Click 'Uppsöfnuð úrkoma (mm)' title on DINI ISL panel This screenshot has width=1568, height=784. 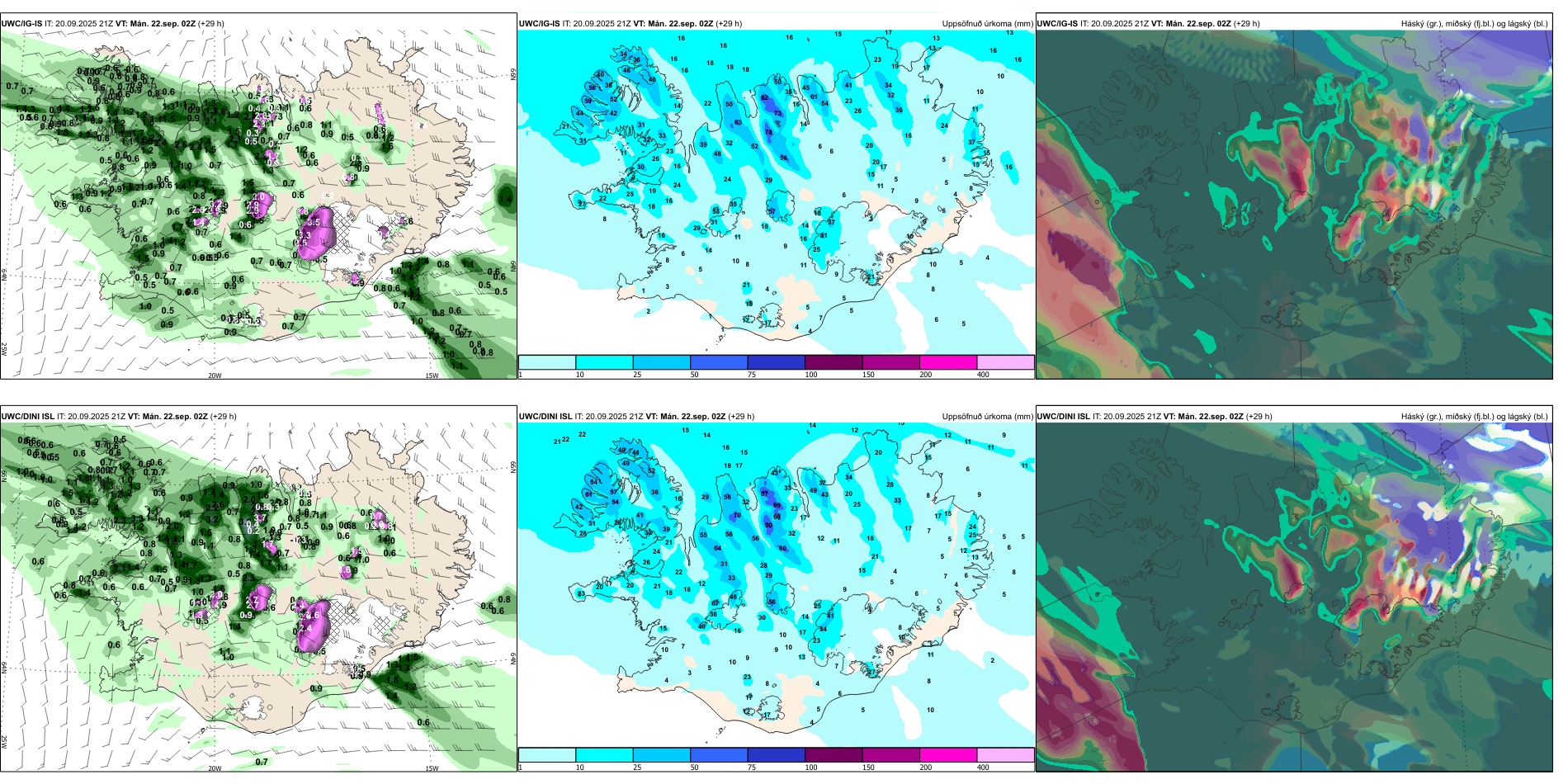coord(987,417)
